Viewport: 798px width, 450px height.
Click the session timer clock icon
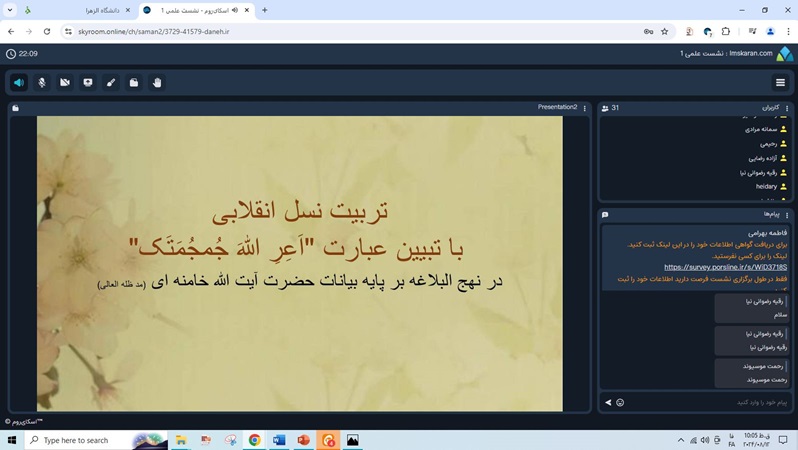coord(10,53)
